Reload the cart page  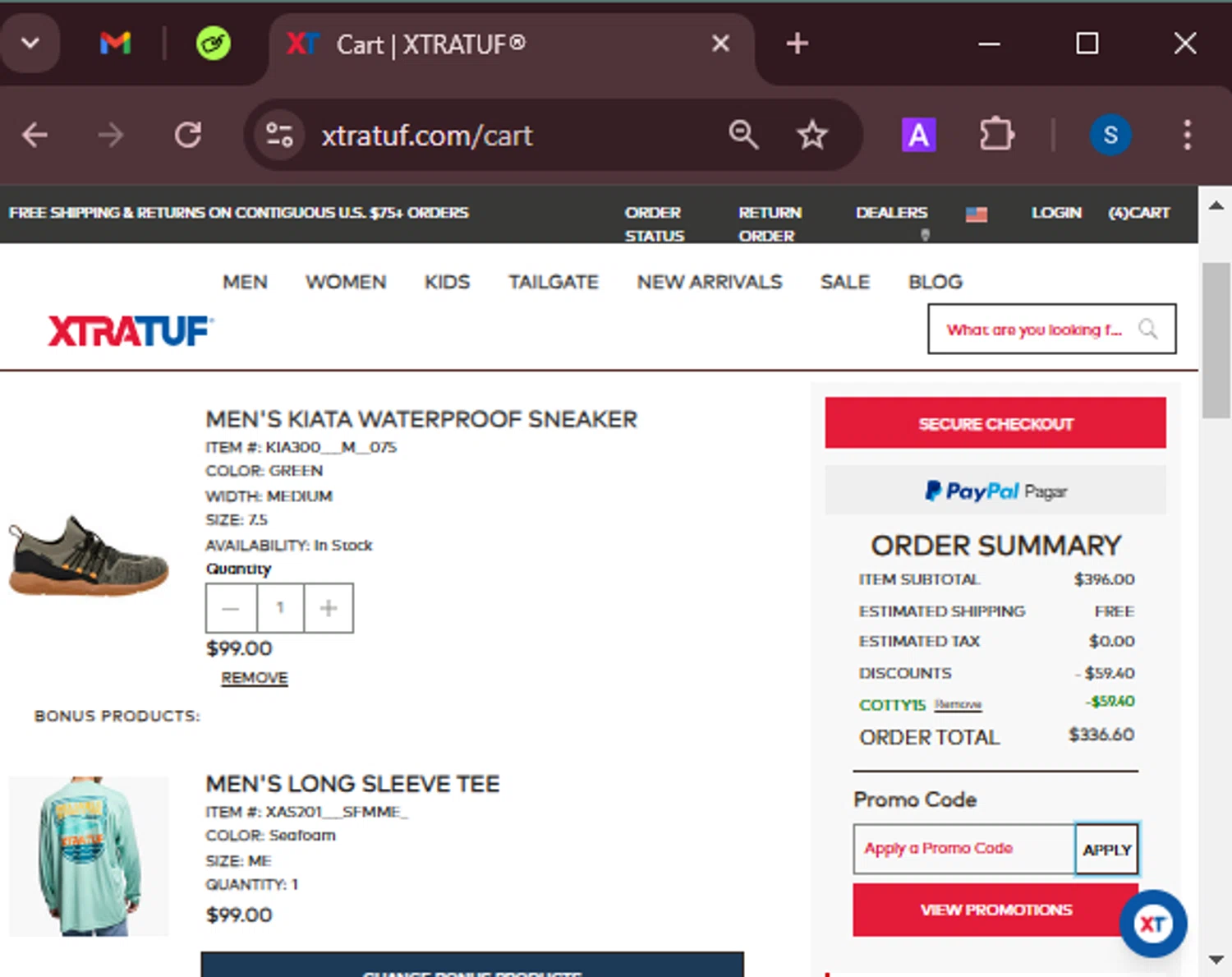click(x=188, y=135)
